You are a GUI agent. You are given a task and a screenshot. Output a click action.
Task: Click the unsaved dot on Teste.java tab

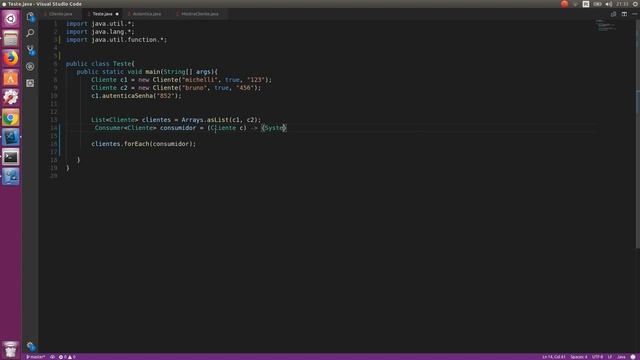click(x=117, y=14)
